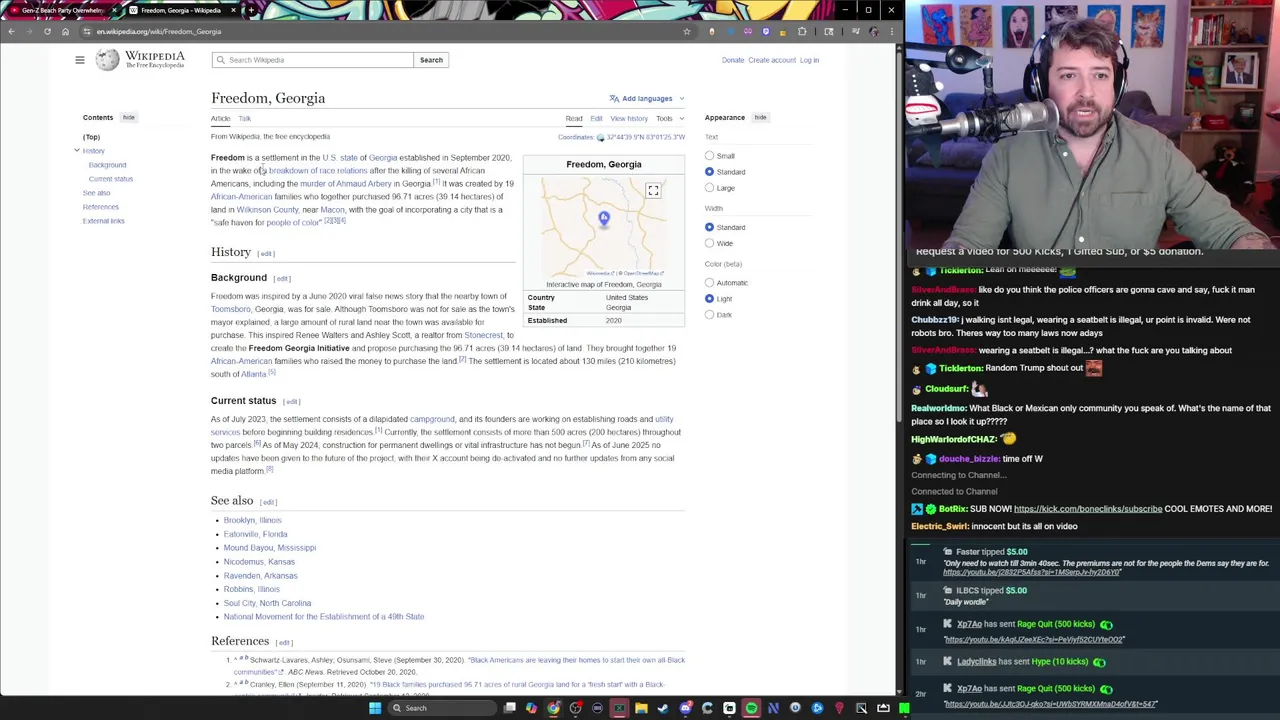Hide the Contents sidebar

point(128,117)
